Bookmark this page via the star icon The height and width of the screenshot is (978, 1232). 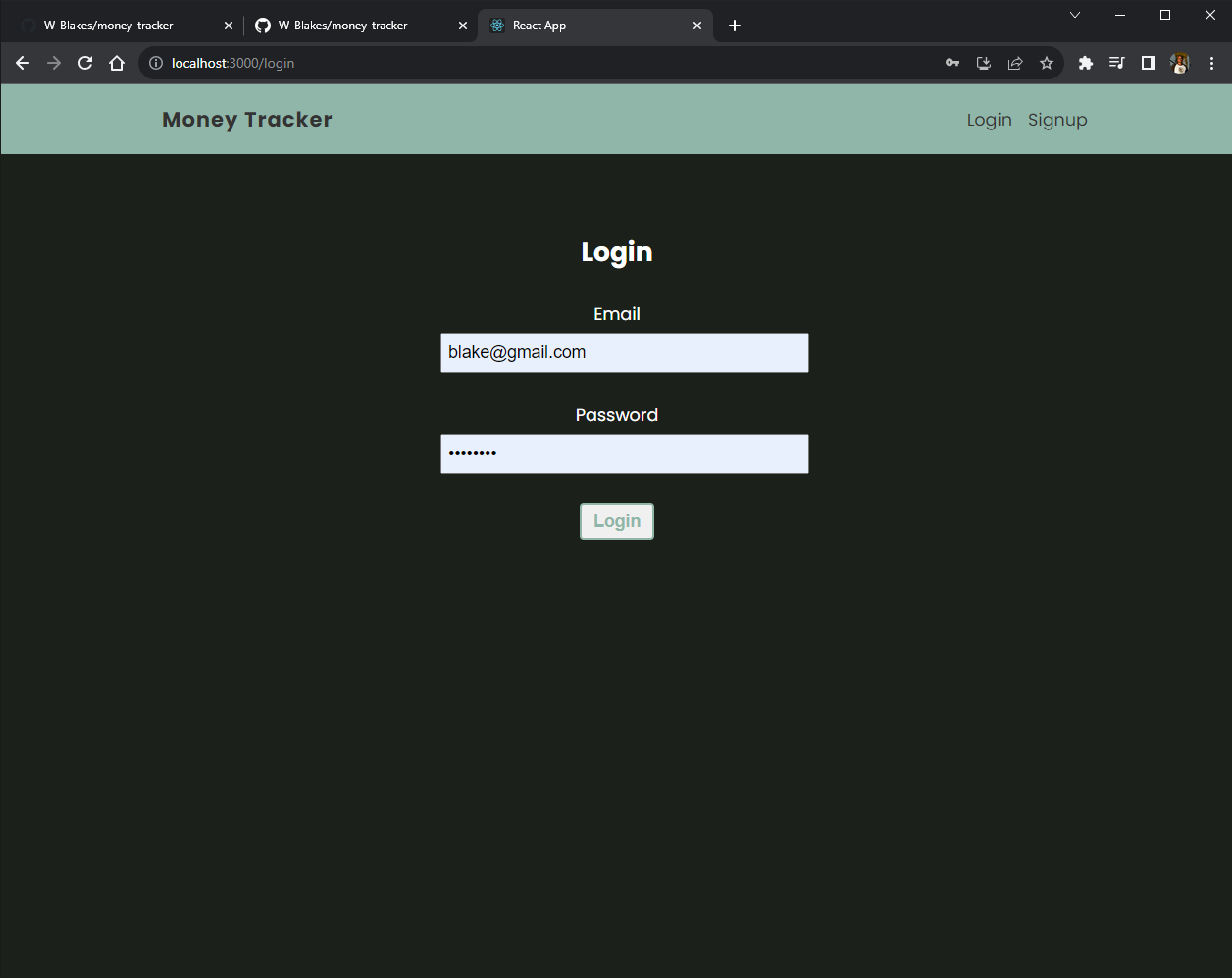click(1046, 62)
